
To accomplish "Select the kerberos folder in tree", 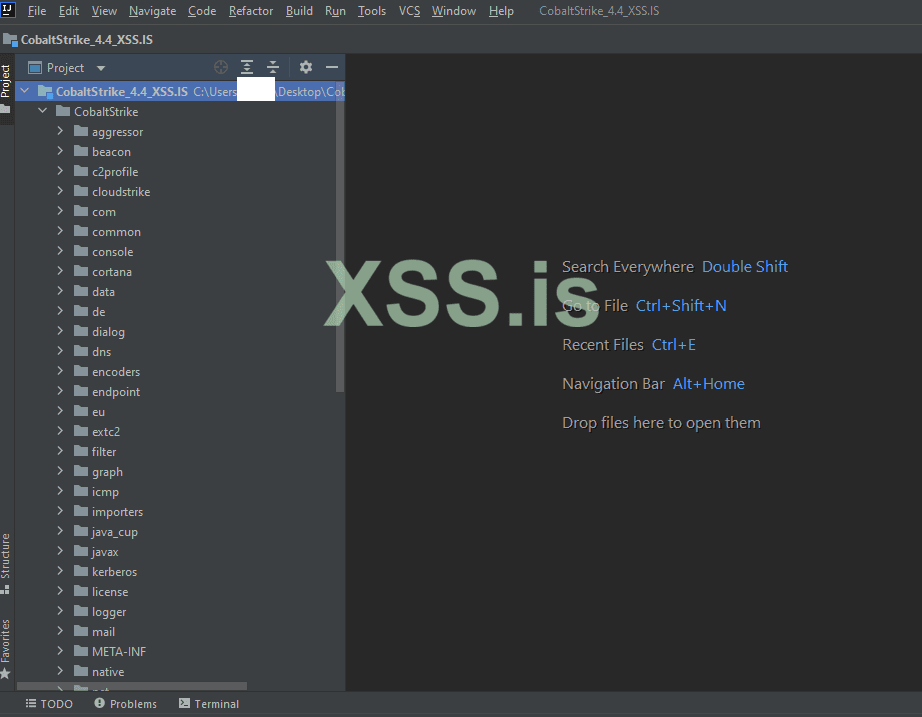I will pyautogui.click(x=114, y=572).
